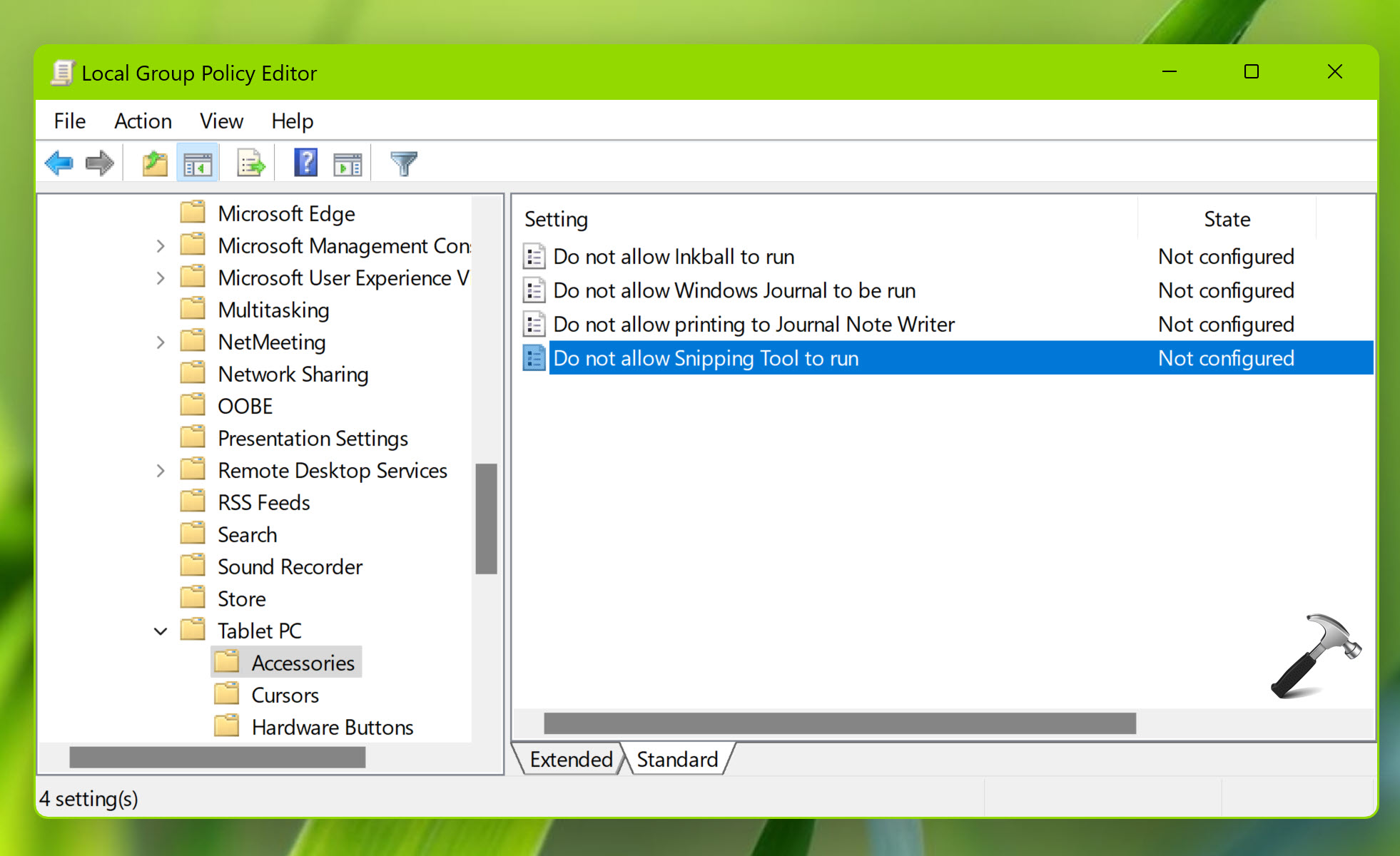Click the help book icon

[x=306, y=162]
